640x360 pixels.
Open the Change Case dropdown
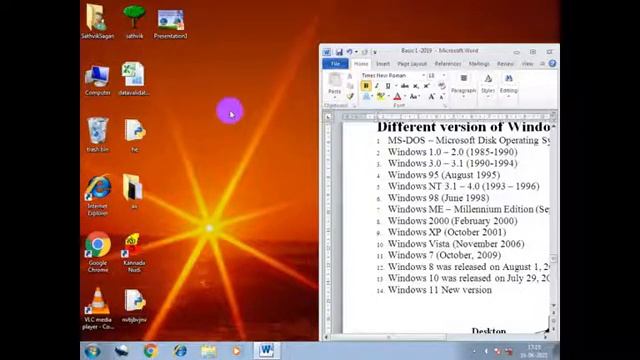coord(414,97)
